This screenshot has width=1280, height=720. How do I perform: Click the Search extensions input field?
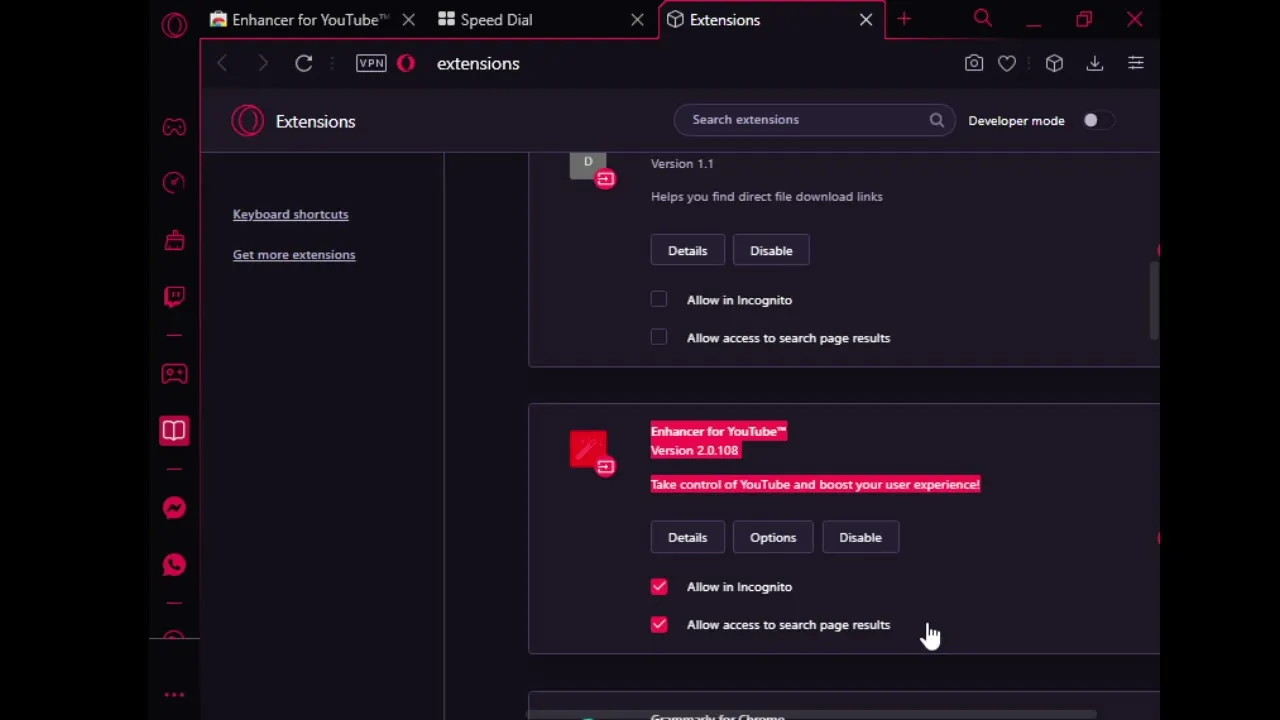click(812, 120)
